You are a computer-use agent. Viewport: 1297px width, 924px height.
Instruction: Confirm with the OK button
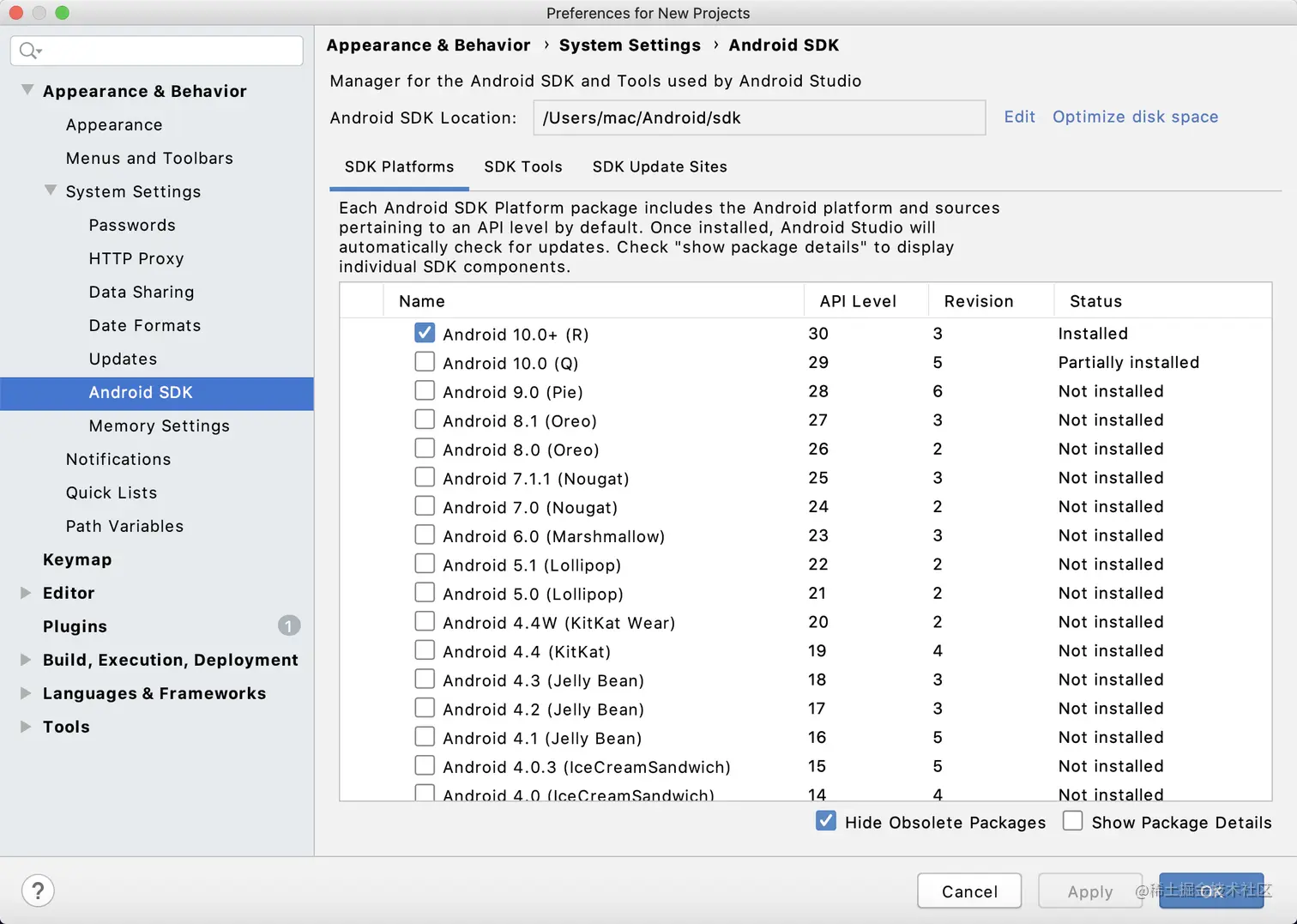click(x=1211, y=891)
